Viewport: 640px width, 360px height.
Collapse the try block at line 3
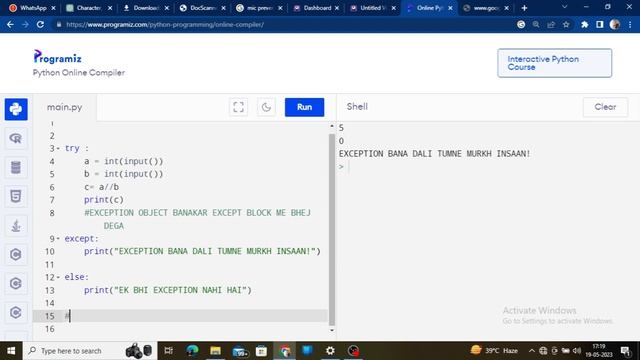click(58, 149)
